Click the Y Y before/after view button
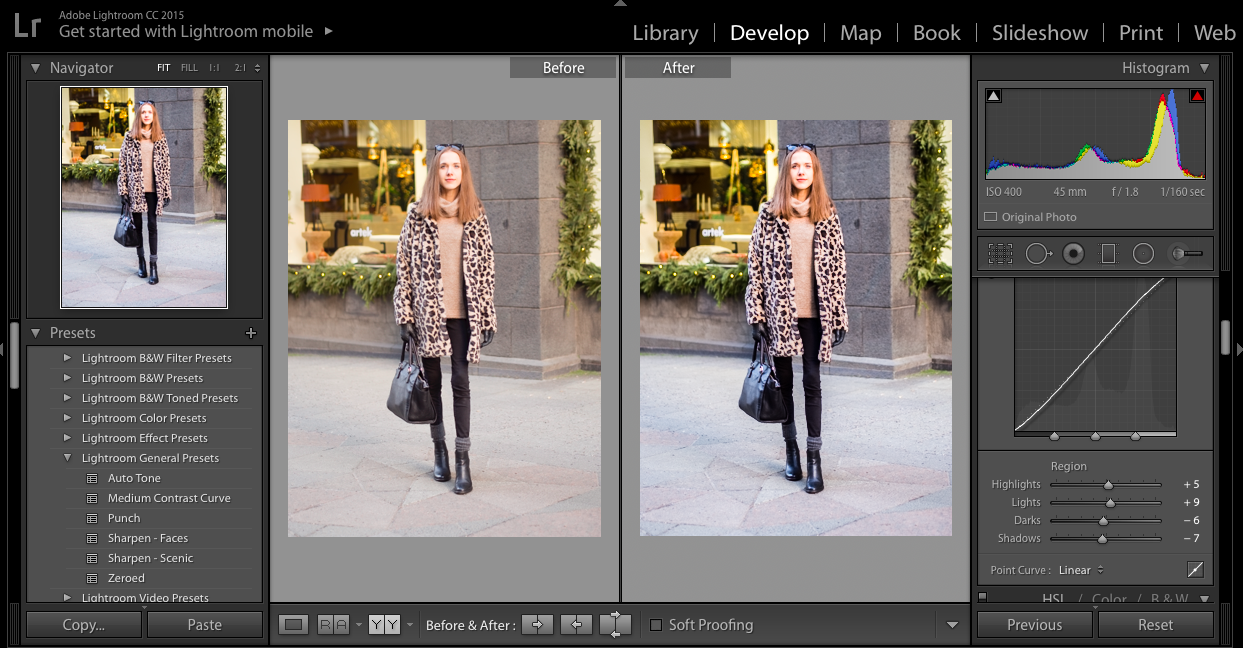1243x648 pixels. click(384, 625)
